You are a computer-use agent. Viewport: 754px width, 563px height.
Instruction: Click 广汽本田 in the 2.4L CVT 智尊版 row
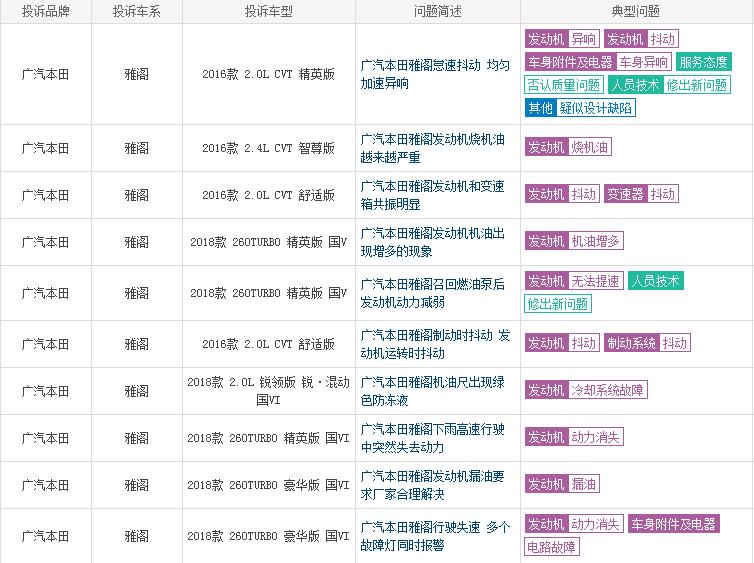tap(46, 148)
